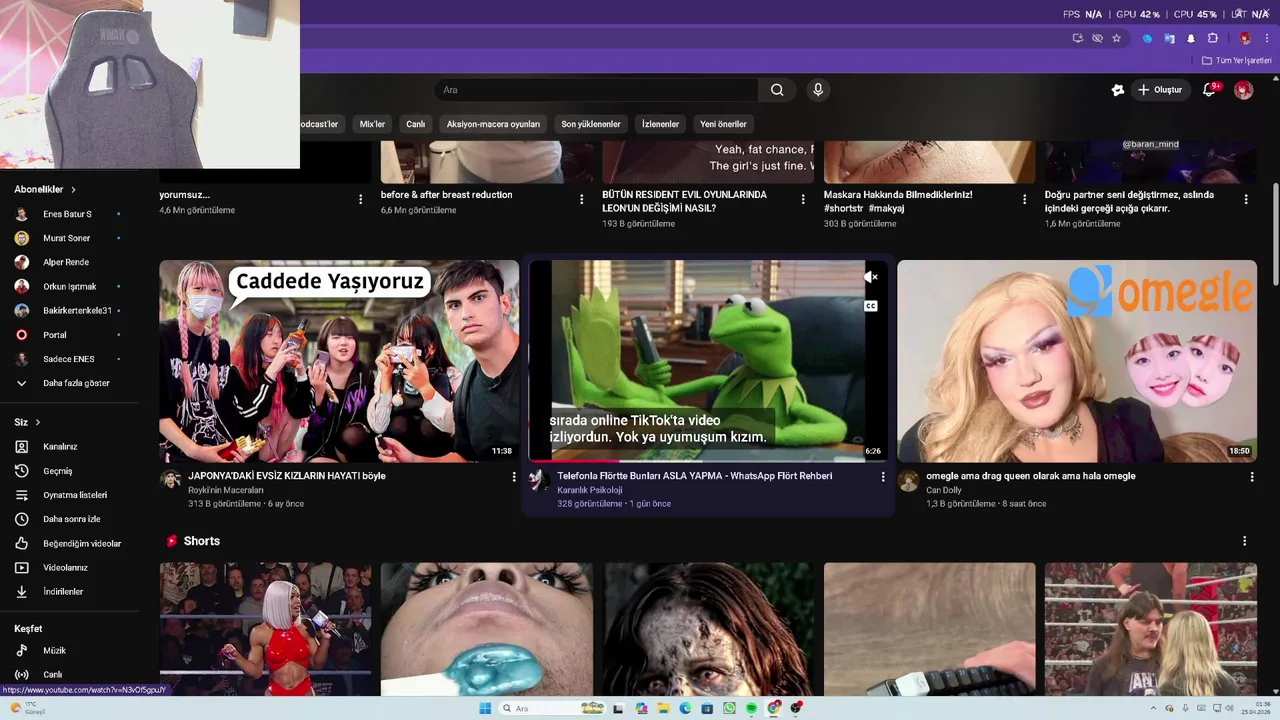Open Tüm Yer İşaretleri bookmarks folder
Screen dimensions: 1280x720
click(x=1237, y=60)
